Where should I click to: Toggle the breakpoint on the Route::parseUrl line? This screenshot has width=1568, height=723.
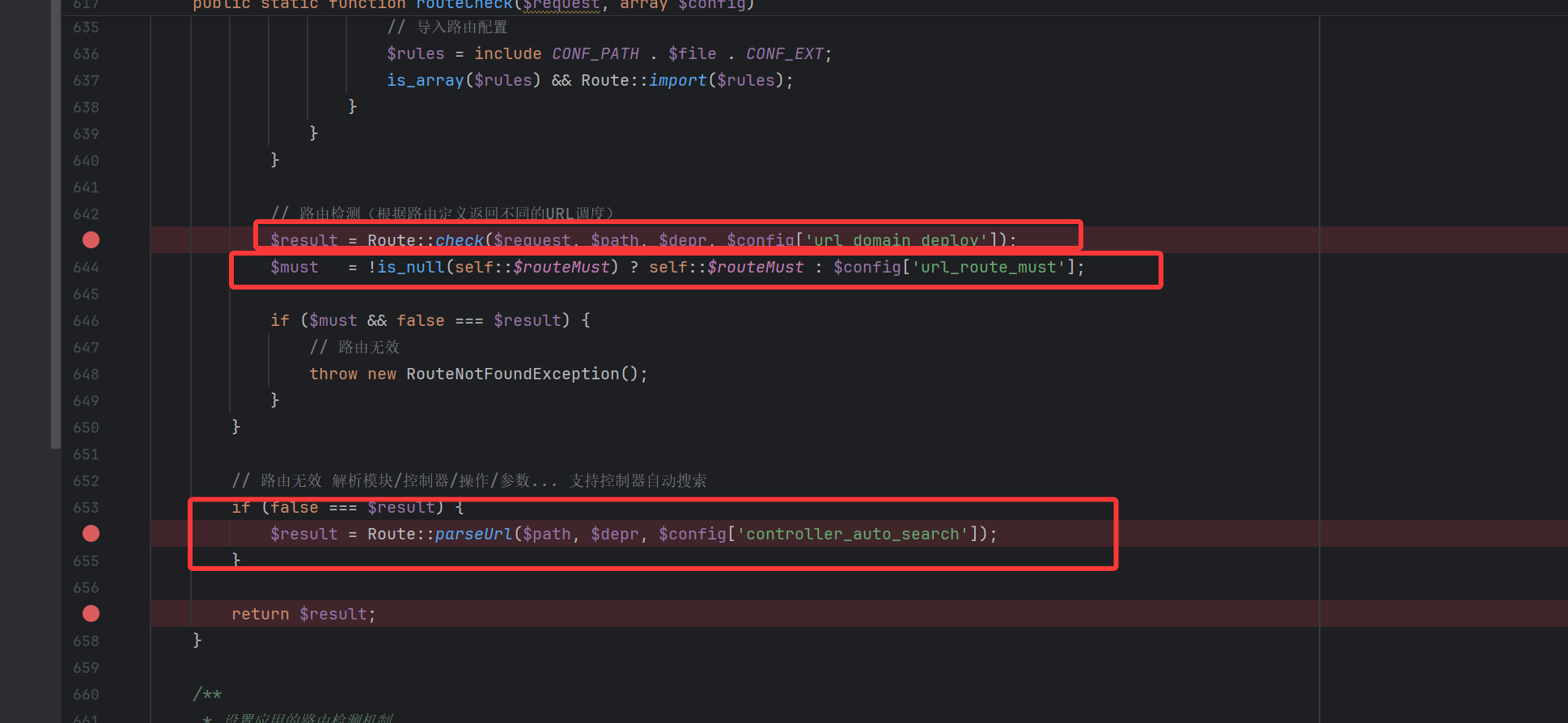pos(91,534)
